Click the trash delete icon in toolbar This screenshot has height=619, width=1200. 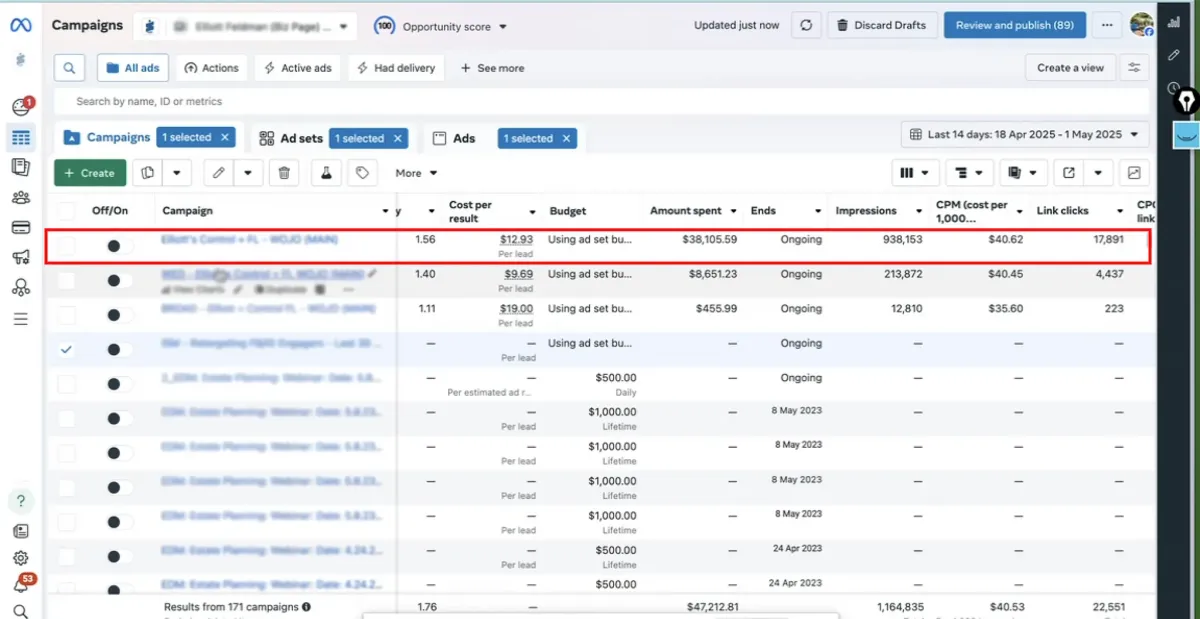coord(284,173)
